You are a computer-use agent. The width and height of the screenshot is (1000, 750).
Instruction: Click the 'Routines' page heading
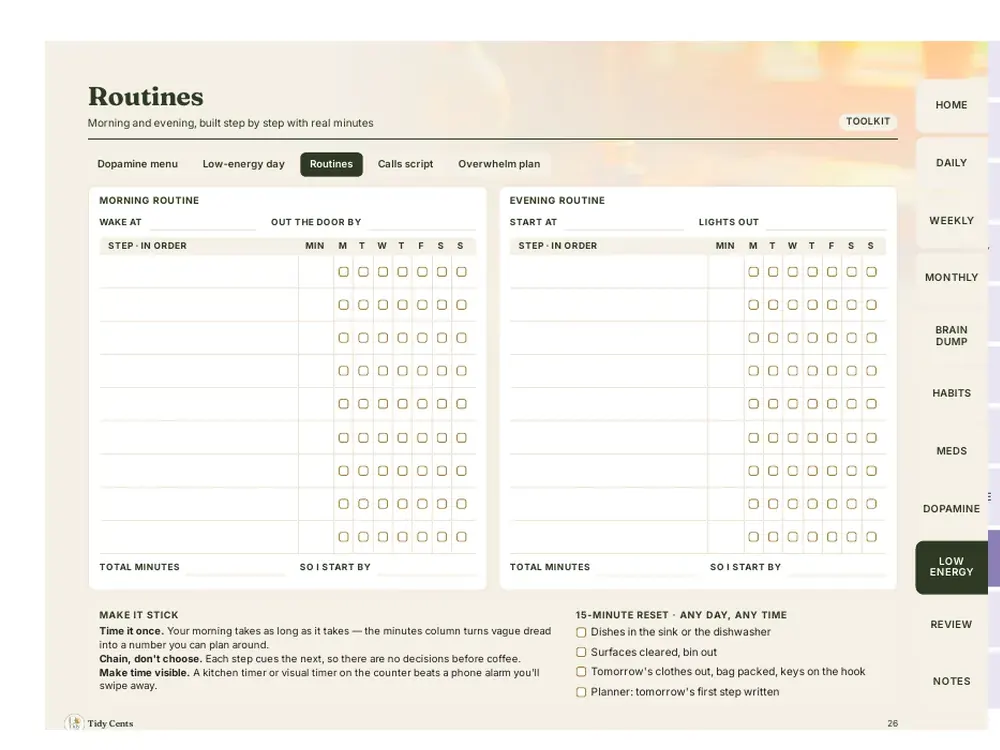(146, 97)
